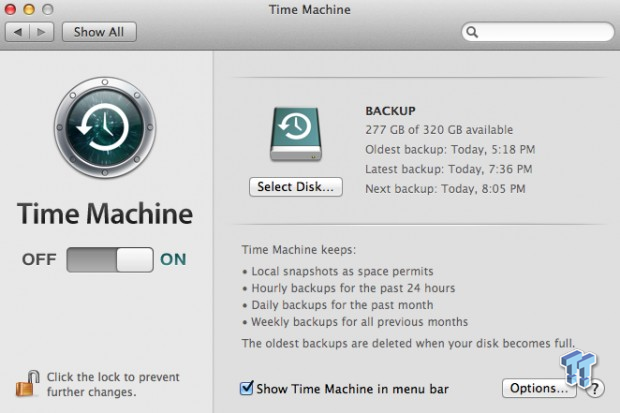Uncheck Show Time Machine in menu bar
Screen dimensions: 620x413
246,388
